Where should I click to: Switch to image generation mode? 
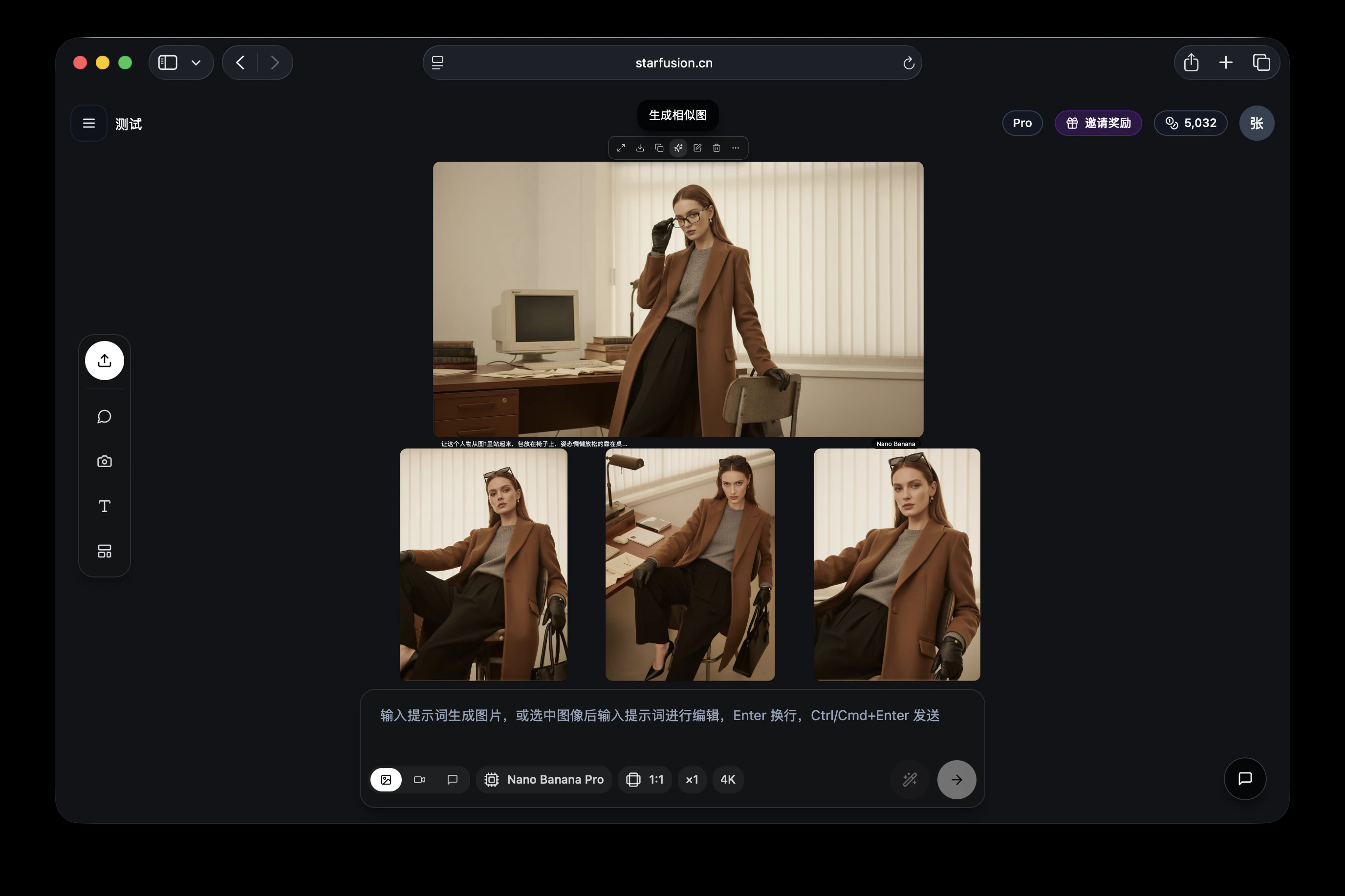point(387,779)
